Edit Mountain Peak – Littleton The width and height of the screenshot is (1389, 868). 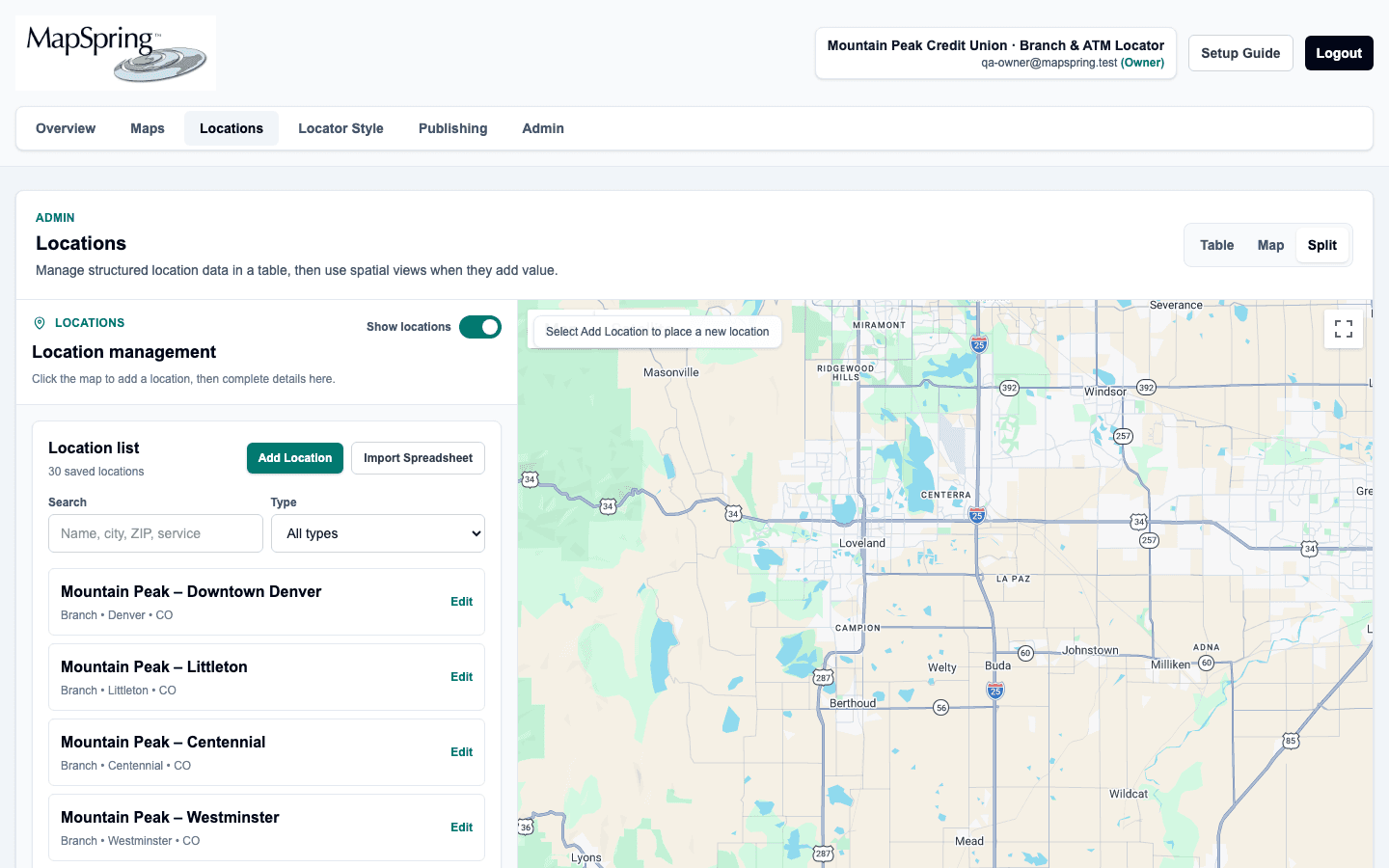[x=461, y=677]
